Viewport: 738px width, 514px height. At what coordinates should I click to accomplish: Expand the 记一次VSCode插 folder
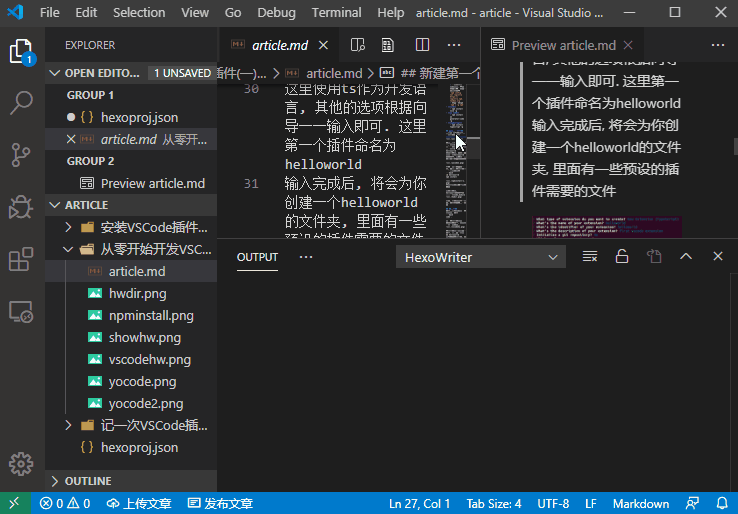pos(131,426)
